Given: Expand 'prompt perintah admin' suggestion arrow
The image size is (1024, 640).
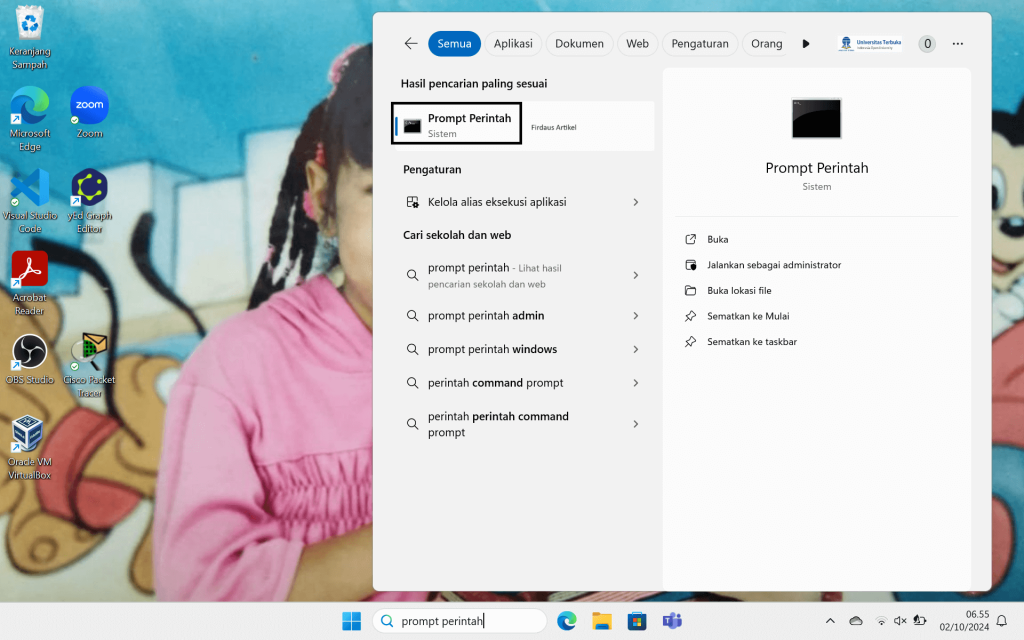Looking at the screenshot, I should (x=636, y=316).
